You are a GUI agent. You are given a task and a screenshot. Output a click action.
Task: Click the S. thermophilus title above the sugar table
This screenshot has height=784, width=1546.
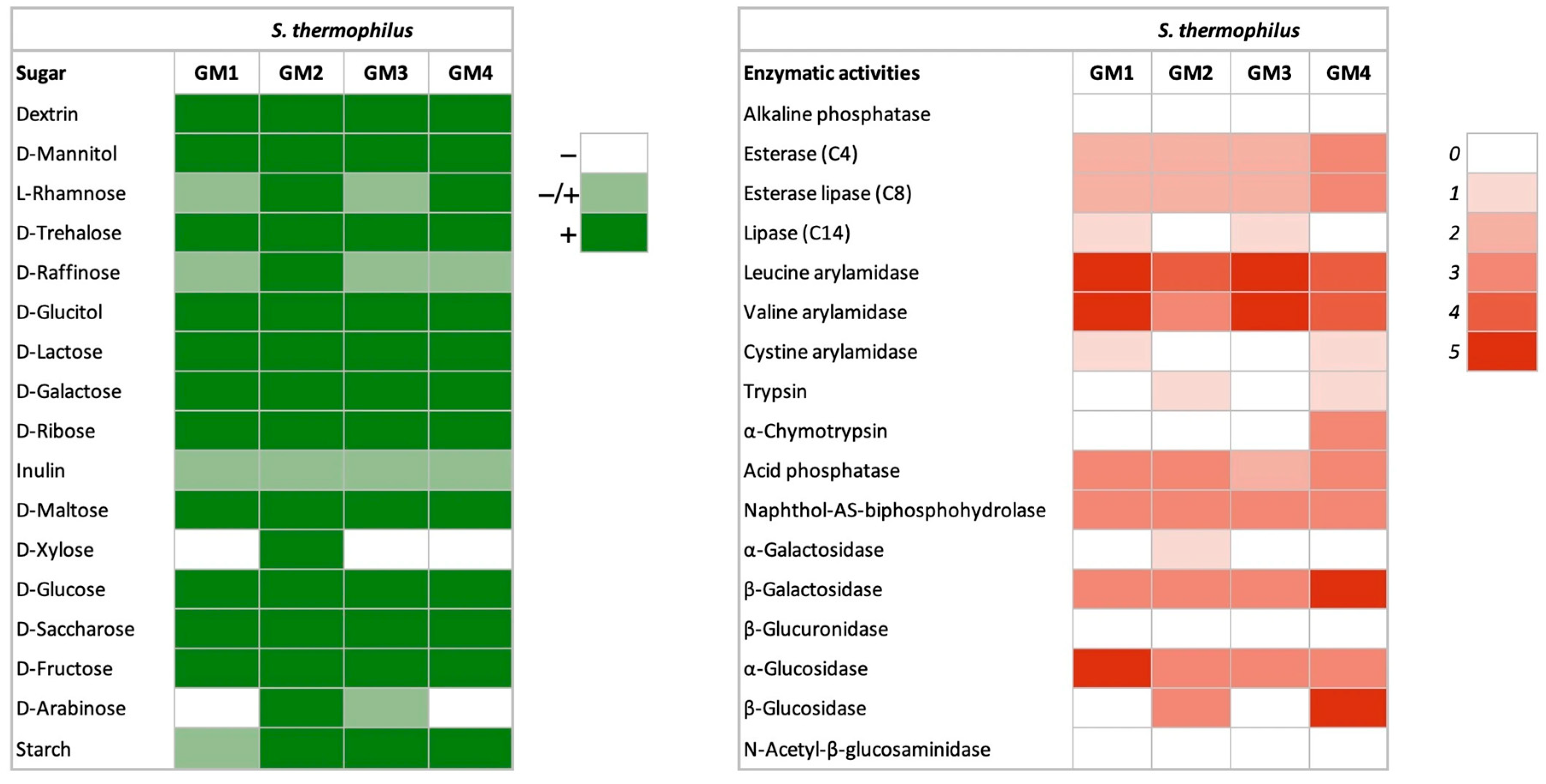(x=342, y=31)
